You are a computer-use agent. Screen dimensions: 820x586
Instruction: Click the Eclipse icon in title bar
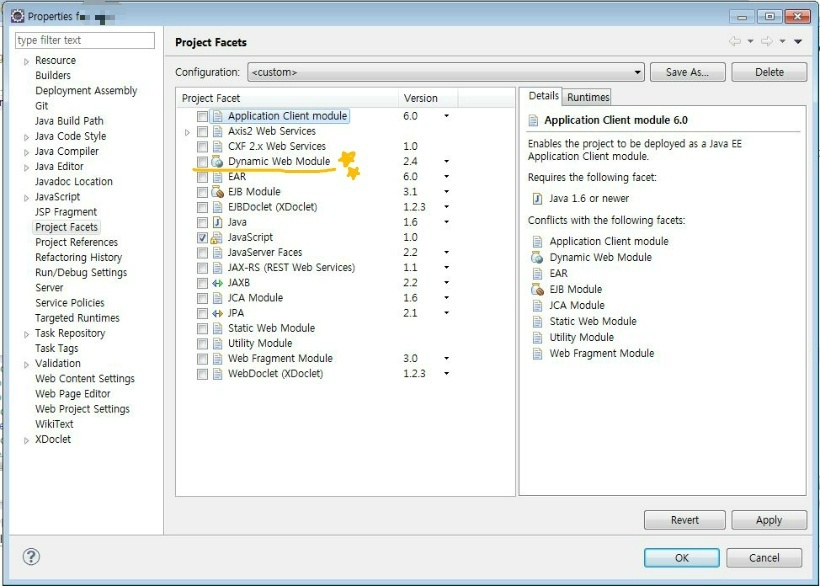17,16
